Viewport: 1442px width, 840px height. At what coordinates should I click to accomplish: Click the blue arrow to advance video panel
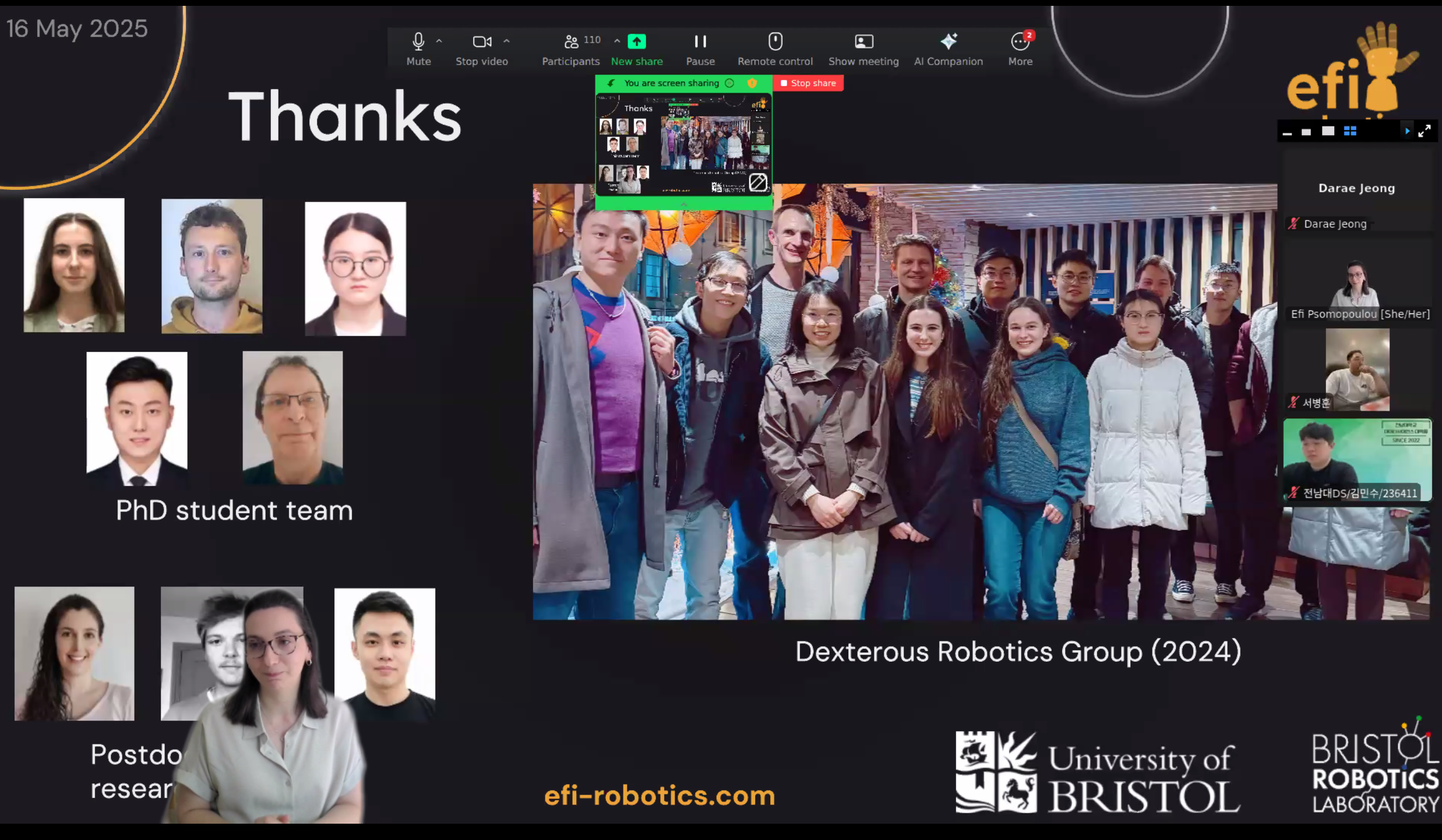point(1407,131)
